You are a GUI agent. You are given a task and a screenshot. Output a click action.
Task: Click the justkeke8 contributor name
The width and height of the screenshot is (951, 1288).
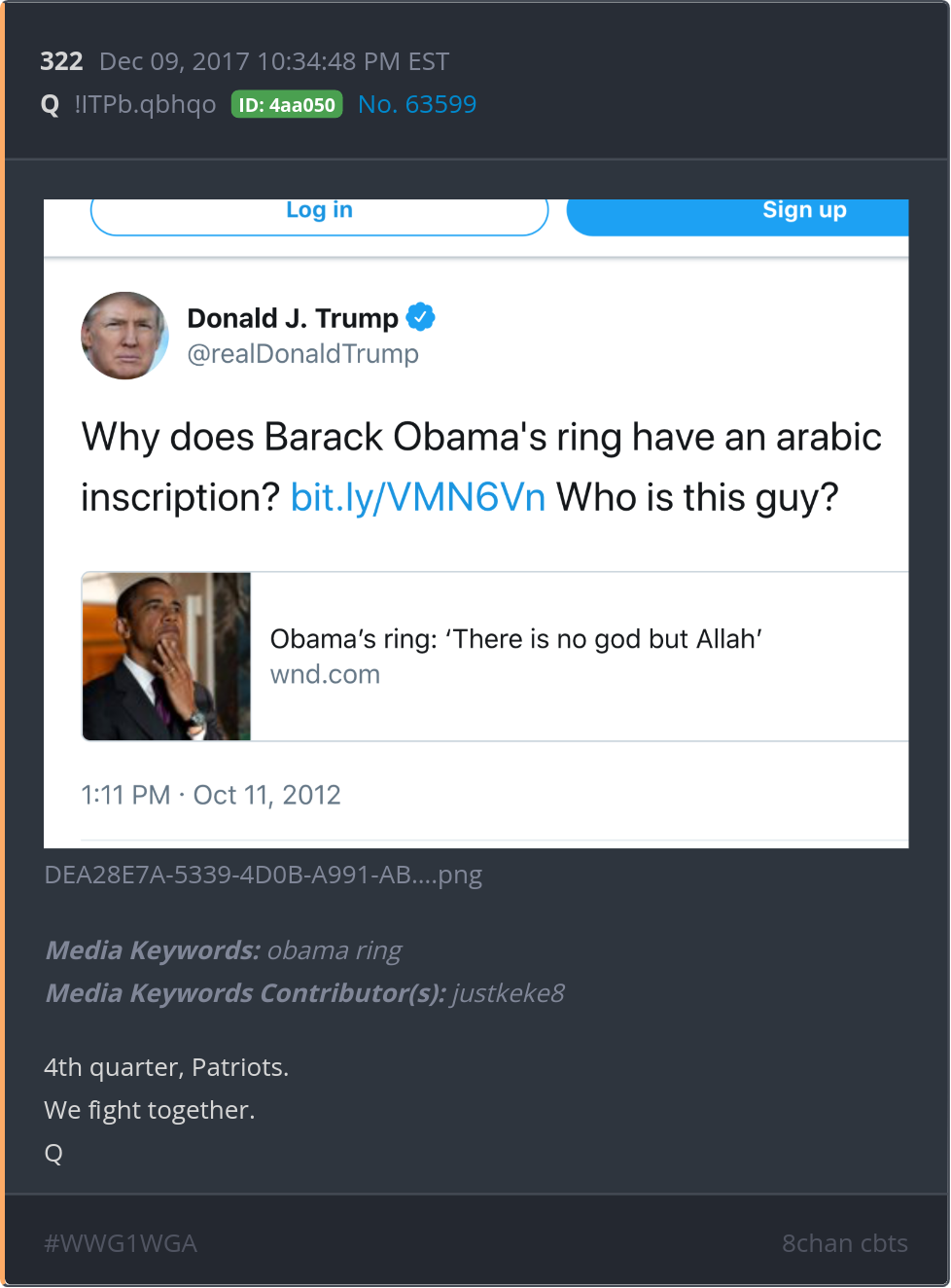[x=508, y=993]
